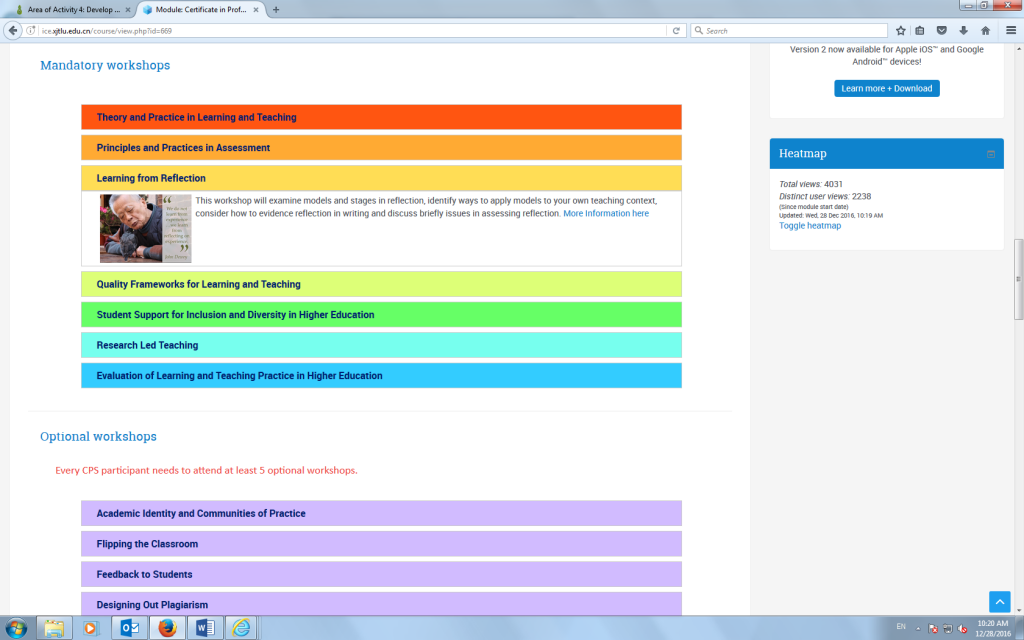Reload the page with the refresh icon
Screen dimensions: 1024x640
677,30
